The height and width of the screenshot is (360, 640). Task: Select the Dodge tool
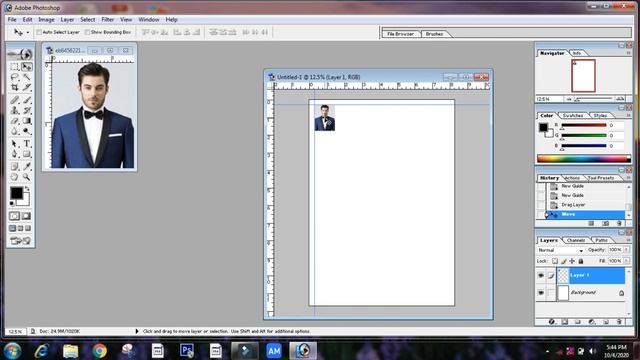pos(27,131)
